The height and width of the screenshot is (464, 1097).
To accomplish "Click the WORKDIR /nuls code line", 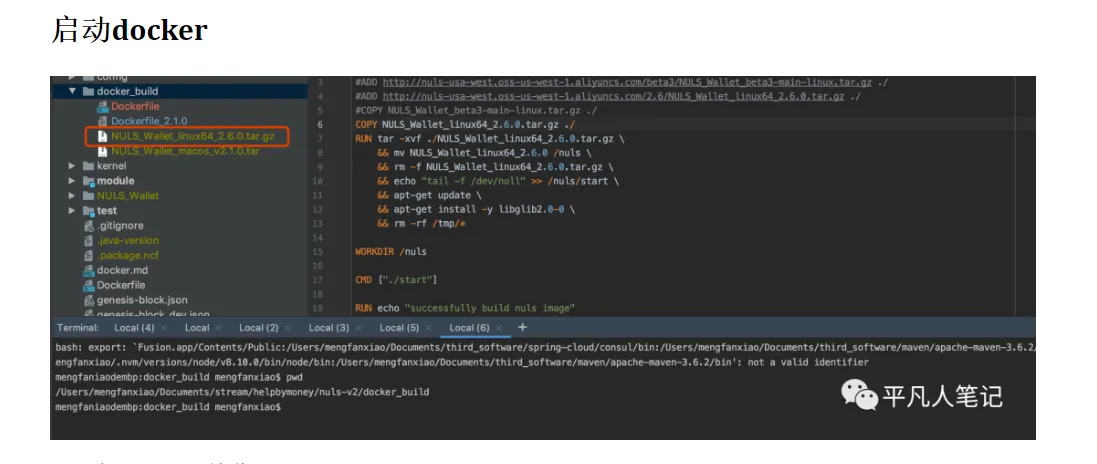I will coord(390,251).
